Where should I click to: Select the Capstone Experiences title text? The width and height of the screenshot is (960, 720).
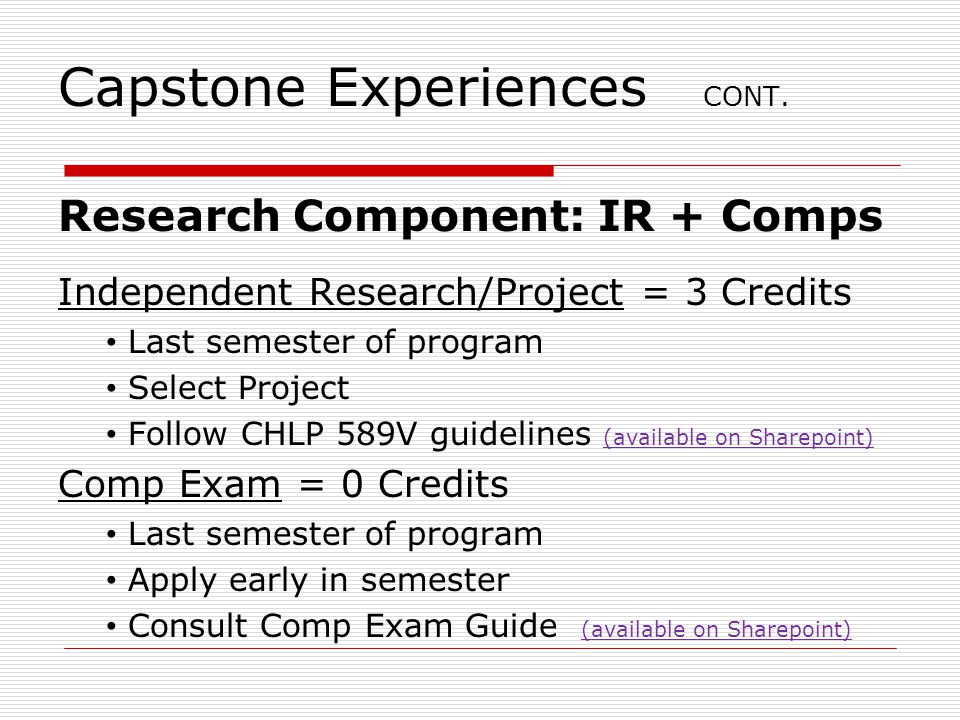coord(353,88)
